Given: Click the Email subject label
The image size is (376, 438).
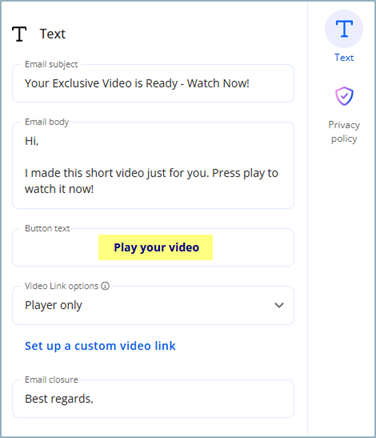Looking at the screenshot, I should click(x=51, y=64).
